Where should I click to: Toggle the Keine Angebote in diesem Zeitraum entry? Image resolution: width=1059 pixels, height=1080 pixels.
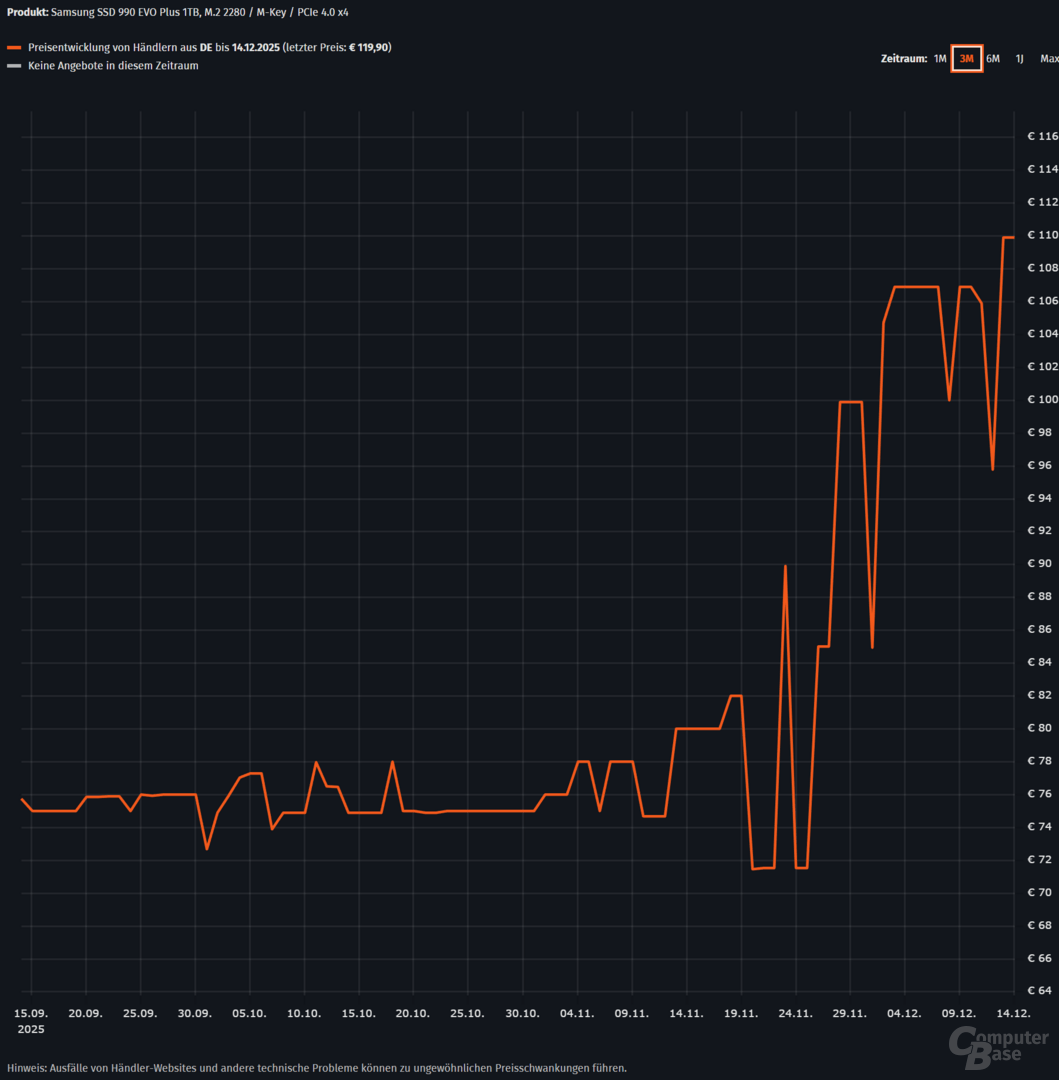(113, 67)
